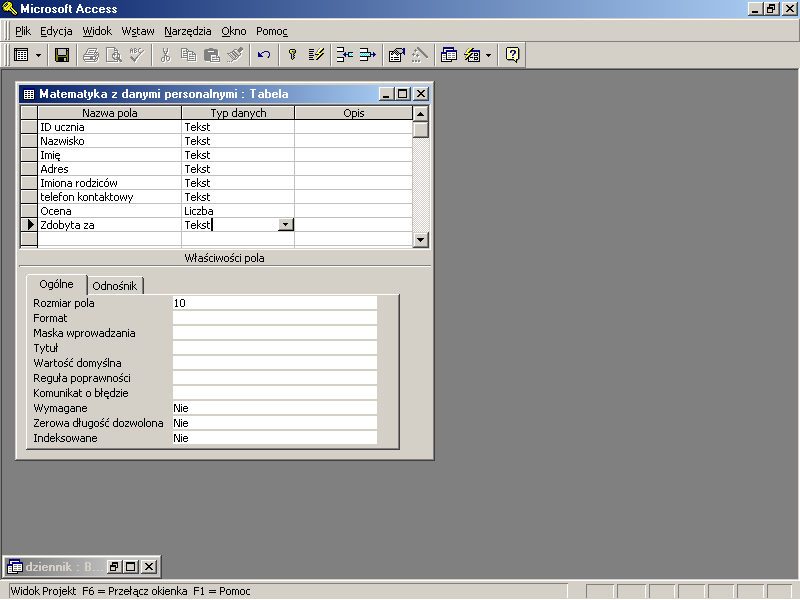Click the Insert Rows icon
The image size is (800, 600).
(x=345, y=55)
